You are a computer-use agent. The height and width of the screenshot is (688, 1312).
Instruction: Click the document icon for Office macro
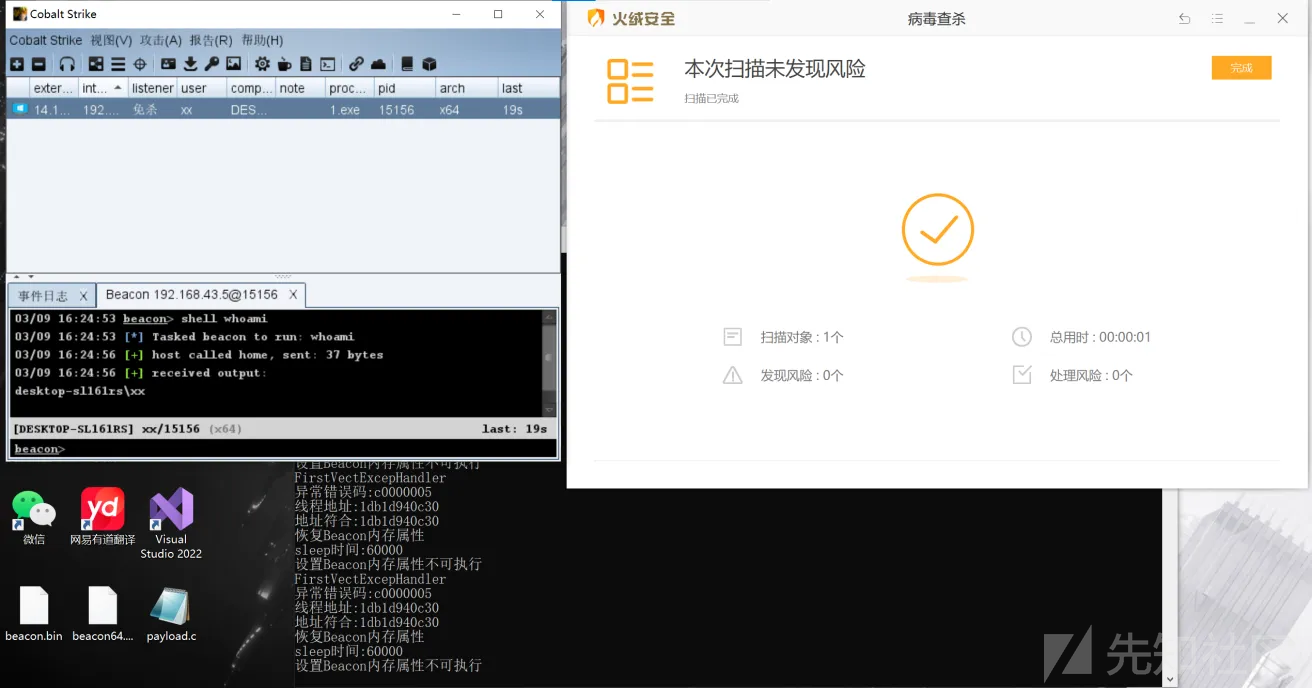(306, 64)
